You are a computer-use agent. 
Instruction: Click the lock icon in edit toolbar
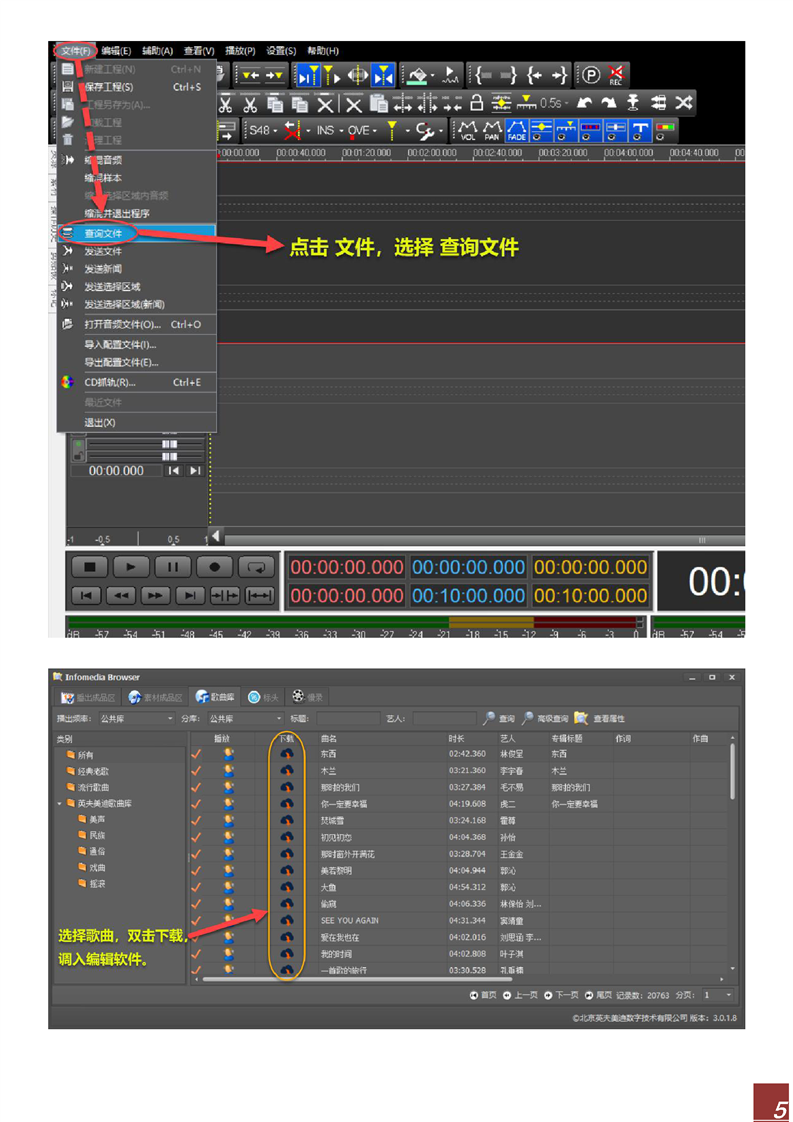[477, 103]
